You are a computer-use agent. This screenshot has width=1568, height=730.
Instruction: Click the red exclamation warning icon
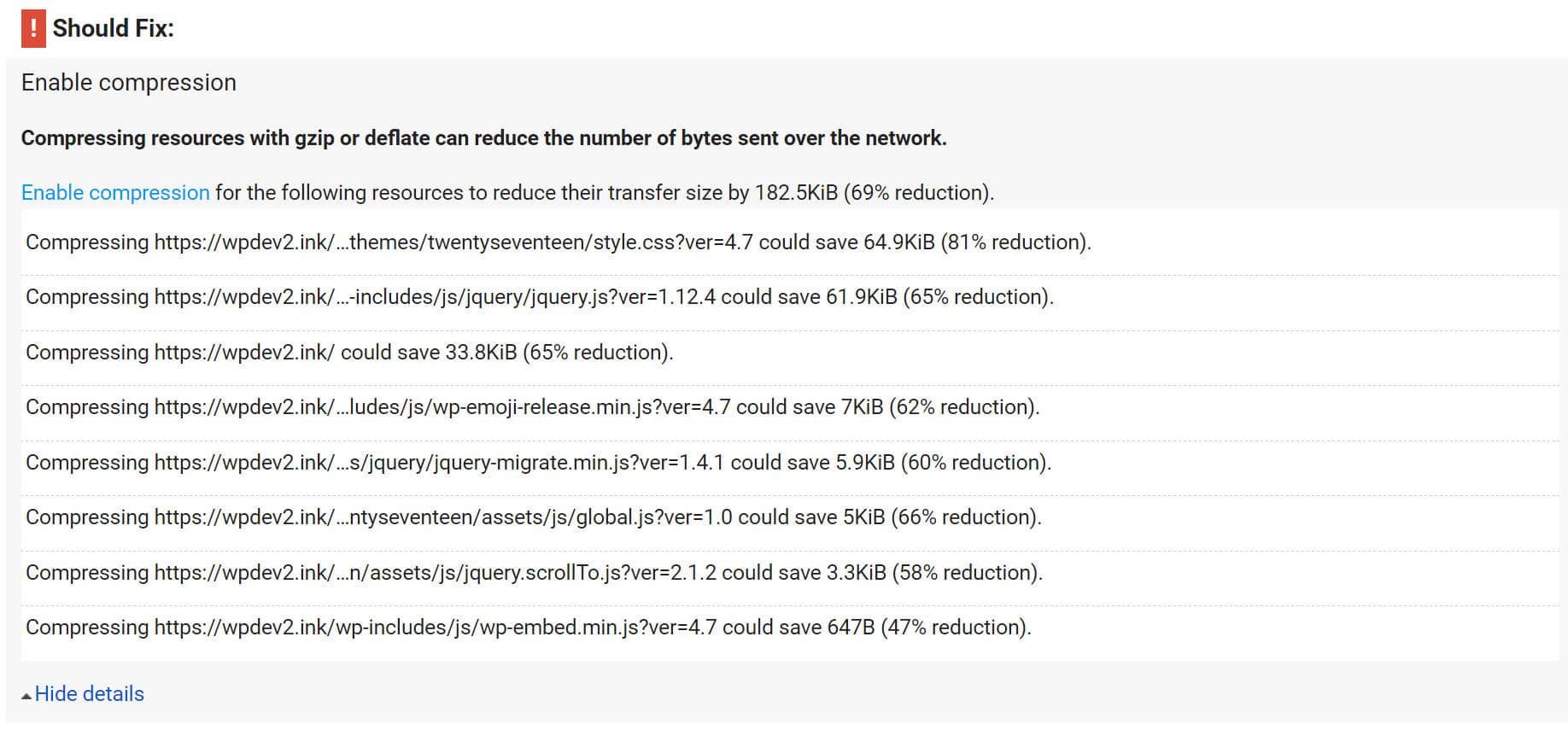click(x=33, y=29)
